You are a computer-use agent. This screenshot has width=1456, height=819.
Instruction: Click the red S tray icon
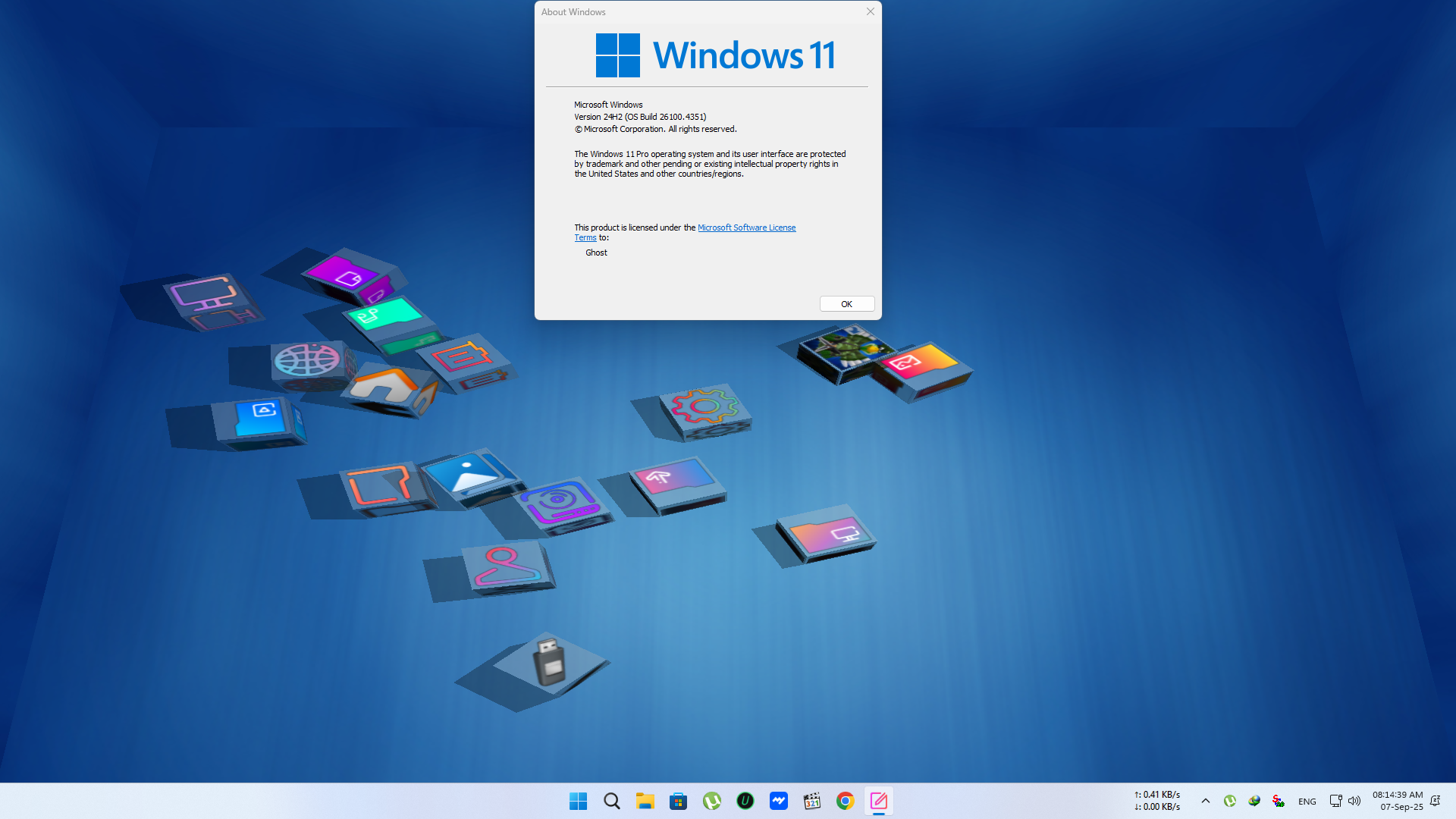pos(1279,801)
